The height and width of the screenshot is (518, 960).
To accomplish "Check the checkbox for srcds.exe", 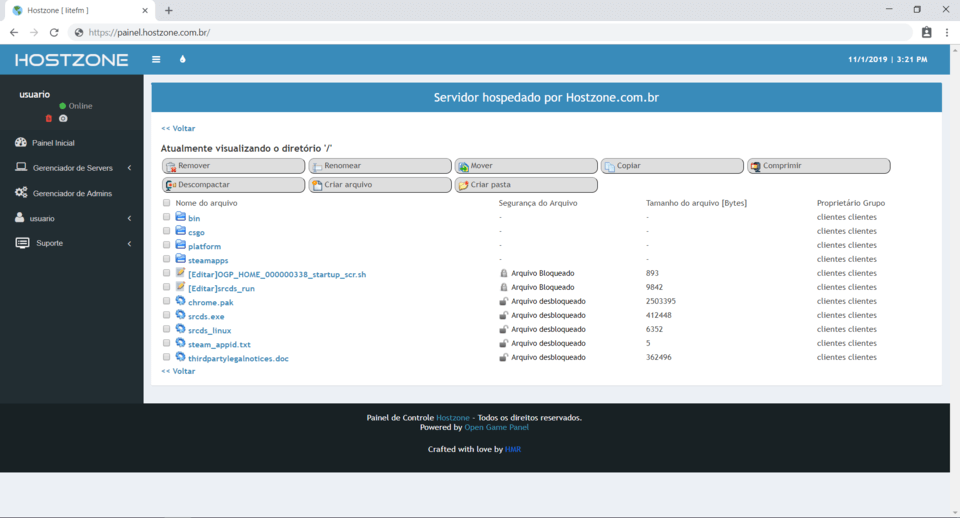I will click(167, 315).
